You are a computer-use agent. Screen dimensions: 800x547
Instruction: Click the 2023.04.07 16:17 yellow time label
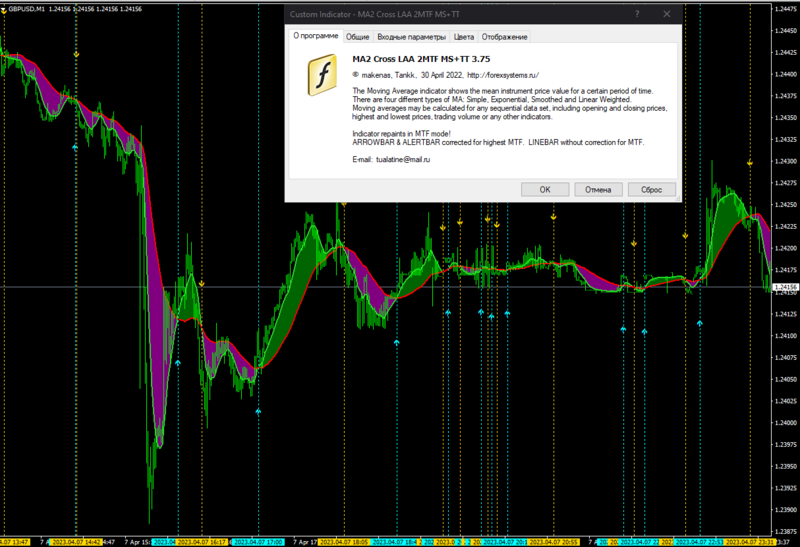(202, 542)
